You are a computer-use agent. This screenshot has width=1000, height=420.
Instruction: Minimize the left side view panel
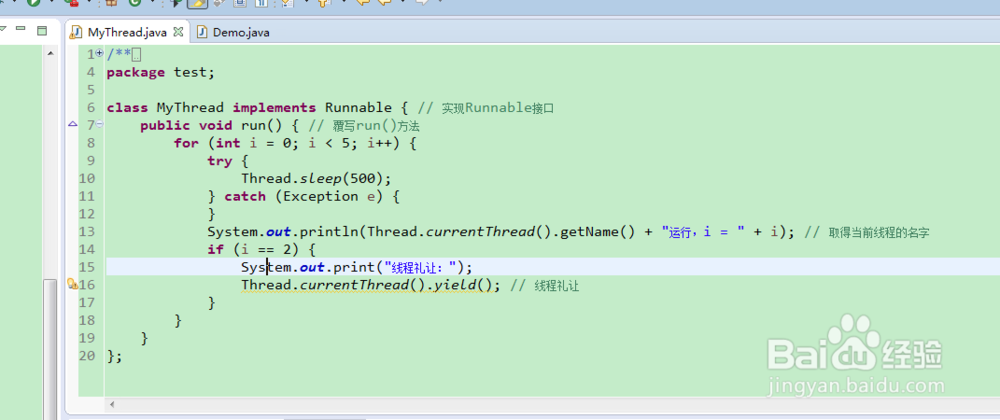[20, 29]
